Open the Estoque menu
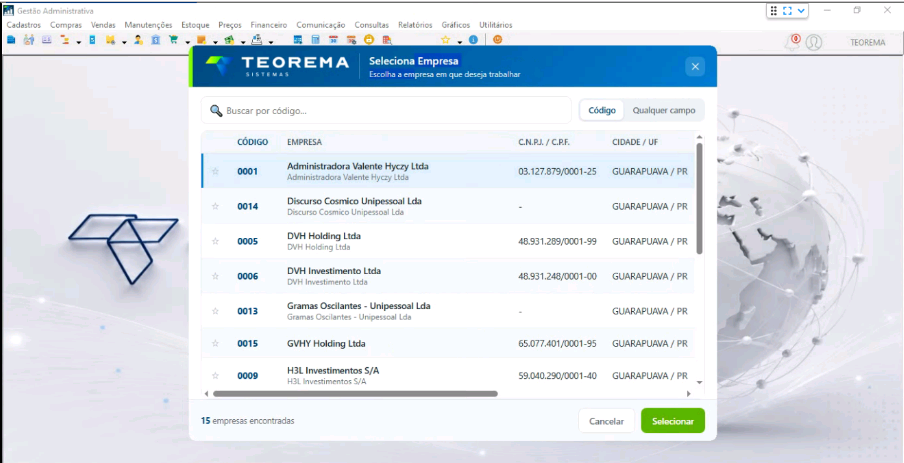The width and height of the screenshot is (904, 463). [195, 25]
